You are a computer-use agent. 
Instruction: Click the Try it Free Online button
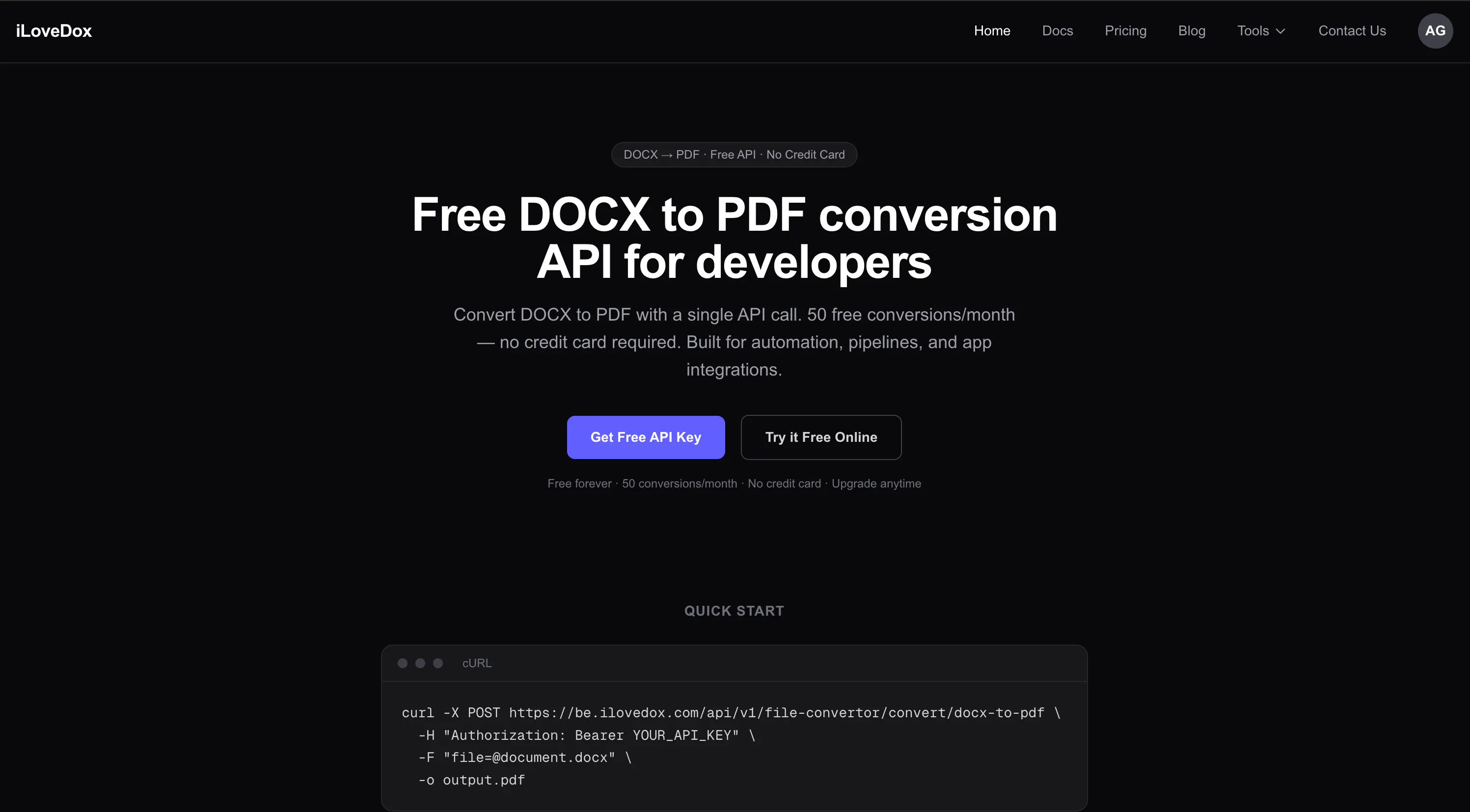821,437
